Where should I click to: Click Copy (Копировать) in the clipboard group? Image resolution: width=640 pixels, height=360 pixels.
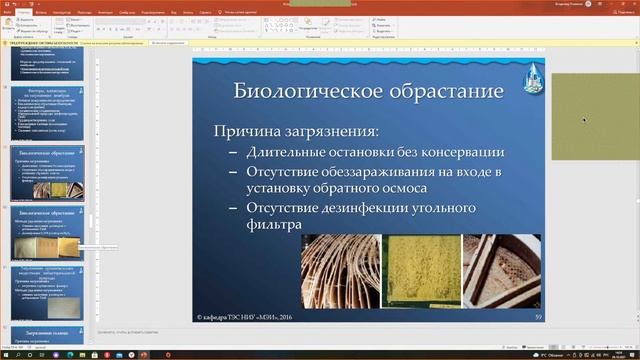click(x=27, y=25)
